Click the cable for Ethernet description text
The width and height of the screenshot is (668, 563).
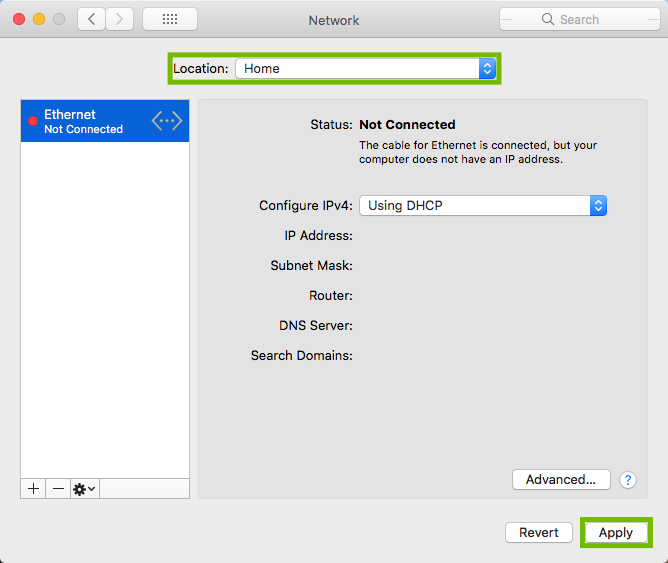478,152
